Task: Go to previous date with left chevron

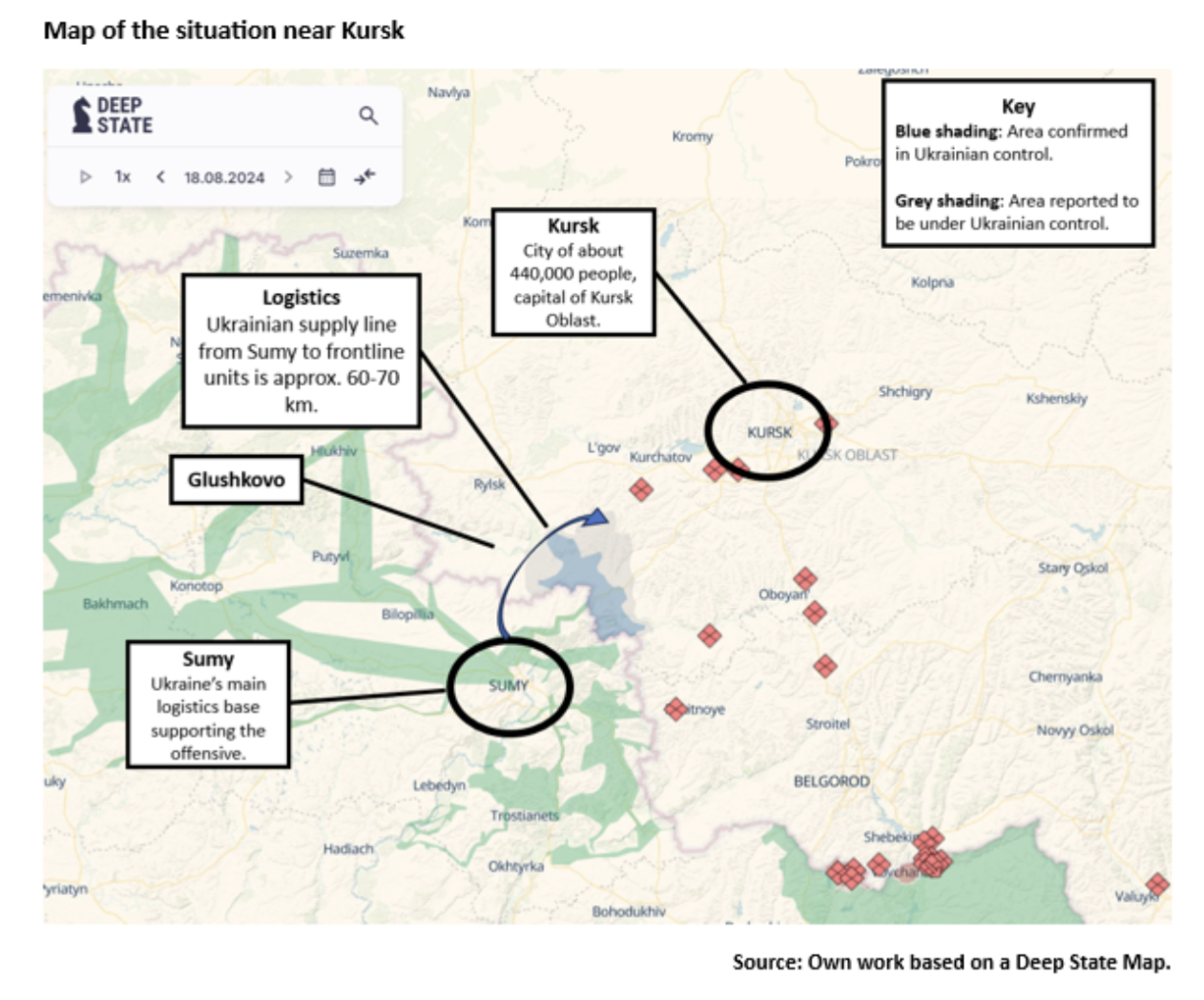Action: point(160,177)
